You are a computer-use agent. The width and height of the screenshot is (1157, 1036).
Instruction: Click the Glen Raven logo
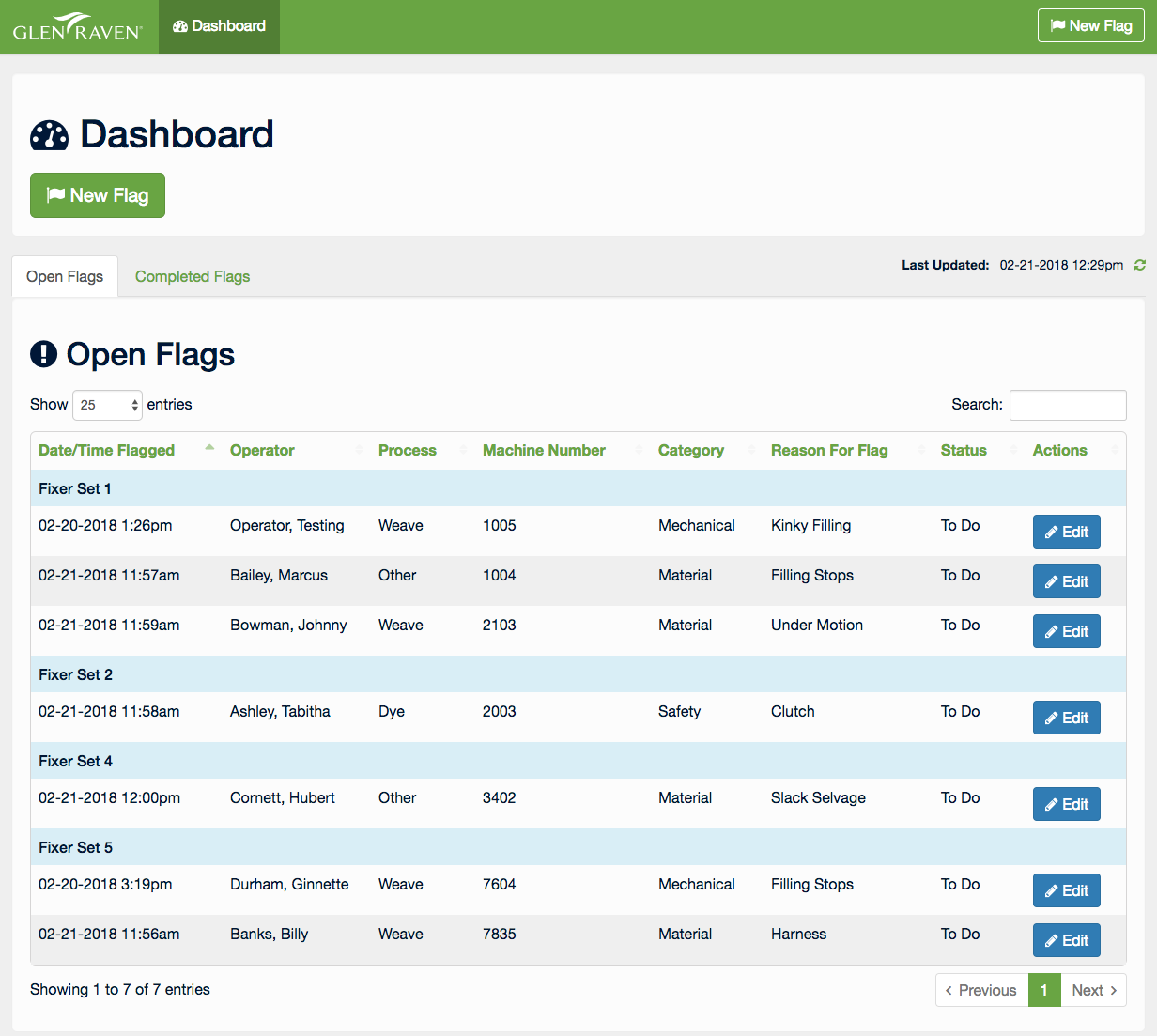78,26
